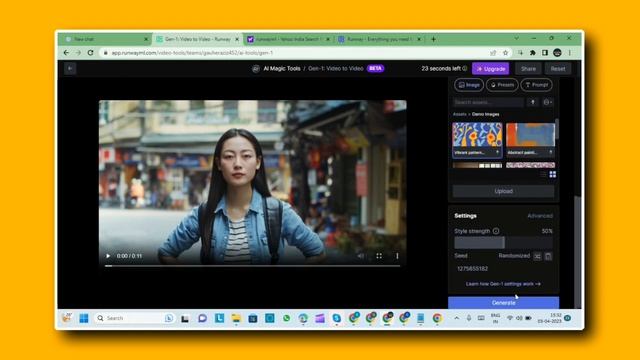Copy the seed value with clipboard icon
640x360 pixels.
(x=548, y=256)
